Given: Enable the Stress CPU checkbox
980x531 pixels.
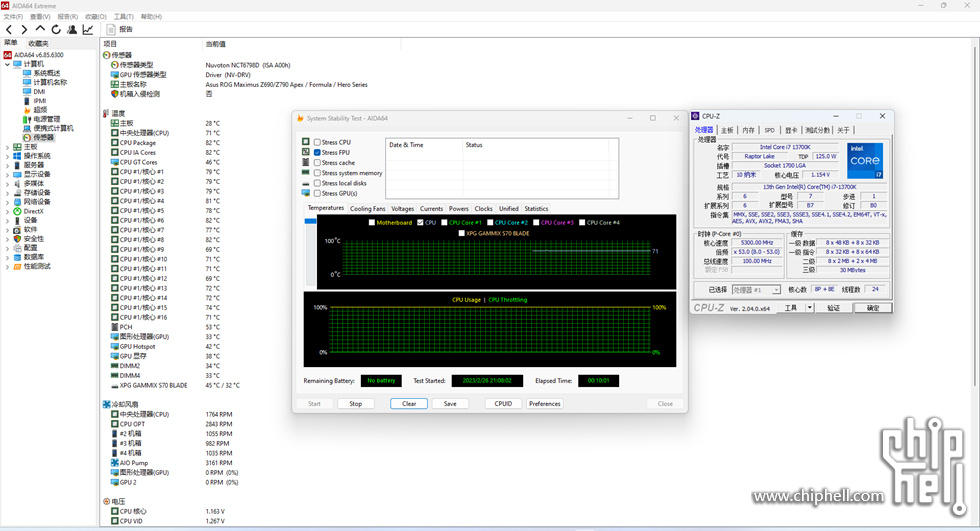Looking at the screenshot, I should [x=318, y=143].
